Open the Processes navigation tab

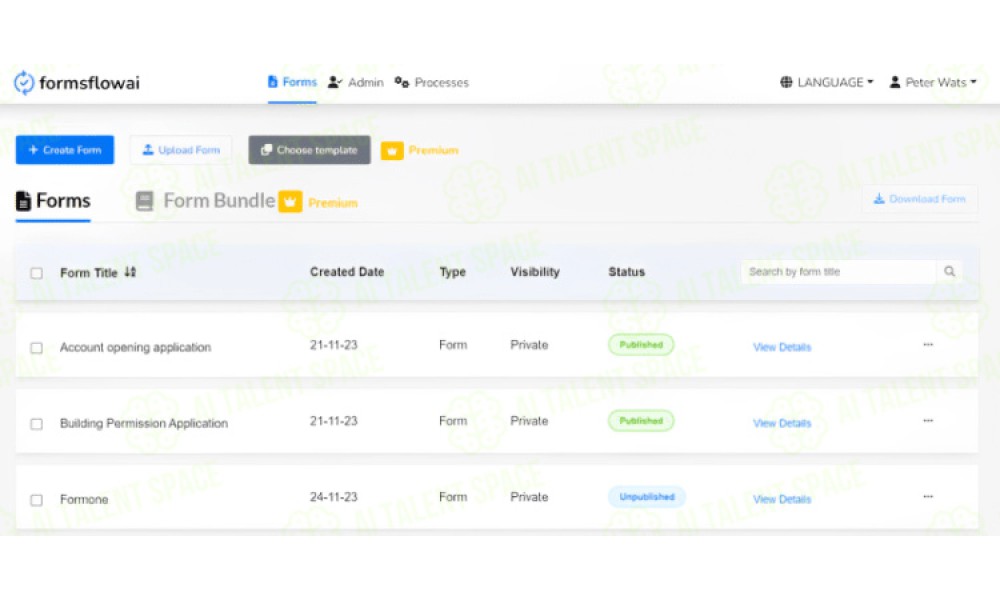[x=432, y=82]
